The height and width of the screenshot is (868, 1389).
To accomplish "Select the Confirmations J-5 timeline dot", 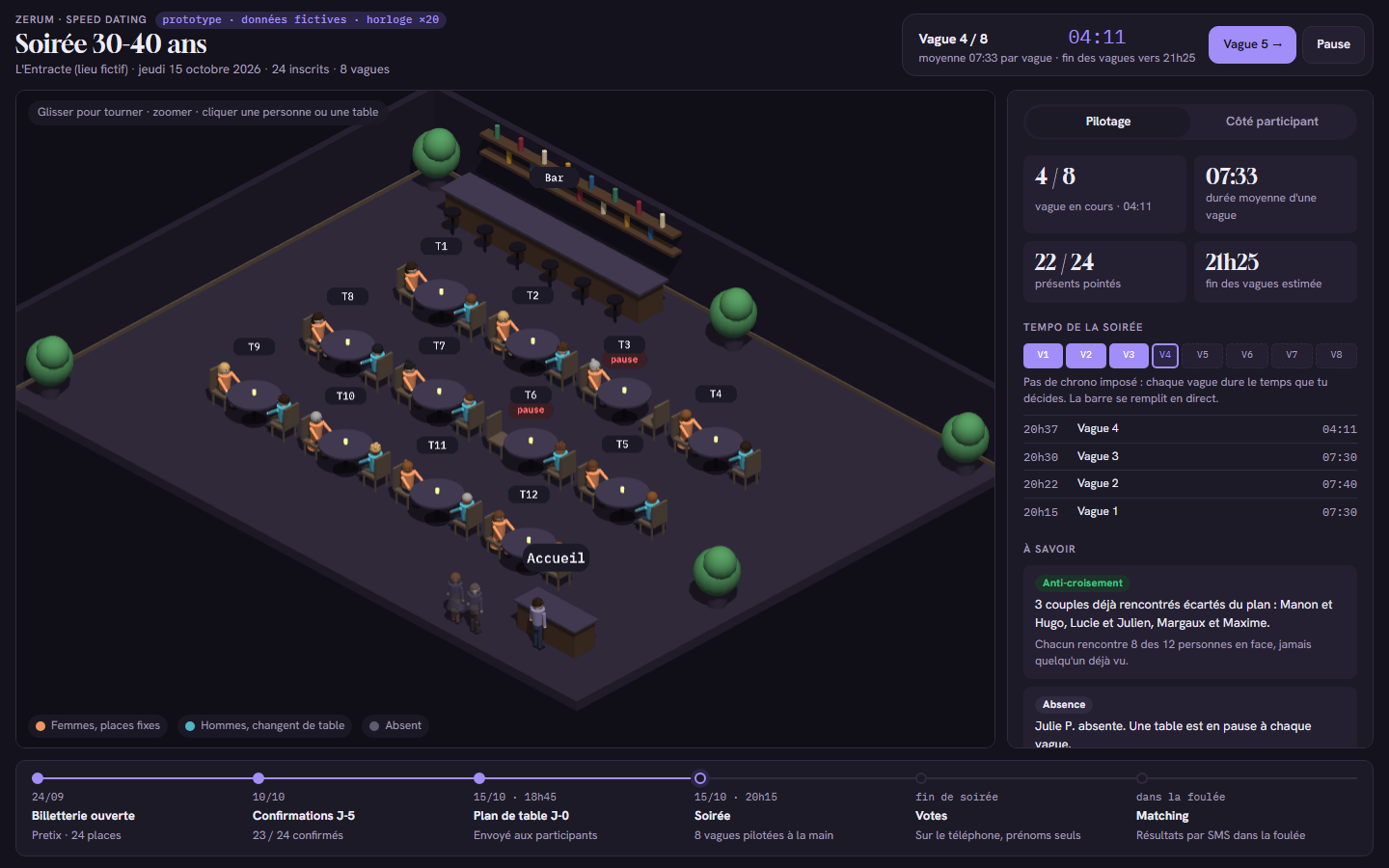I will tap(259, 778).
